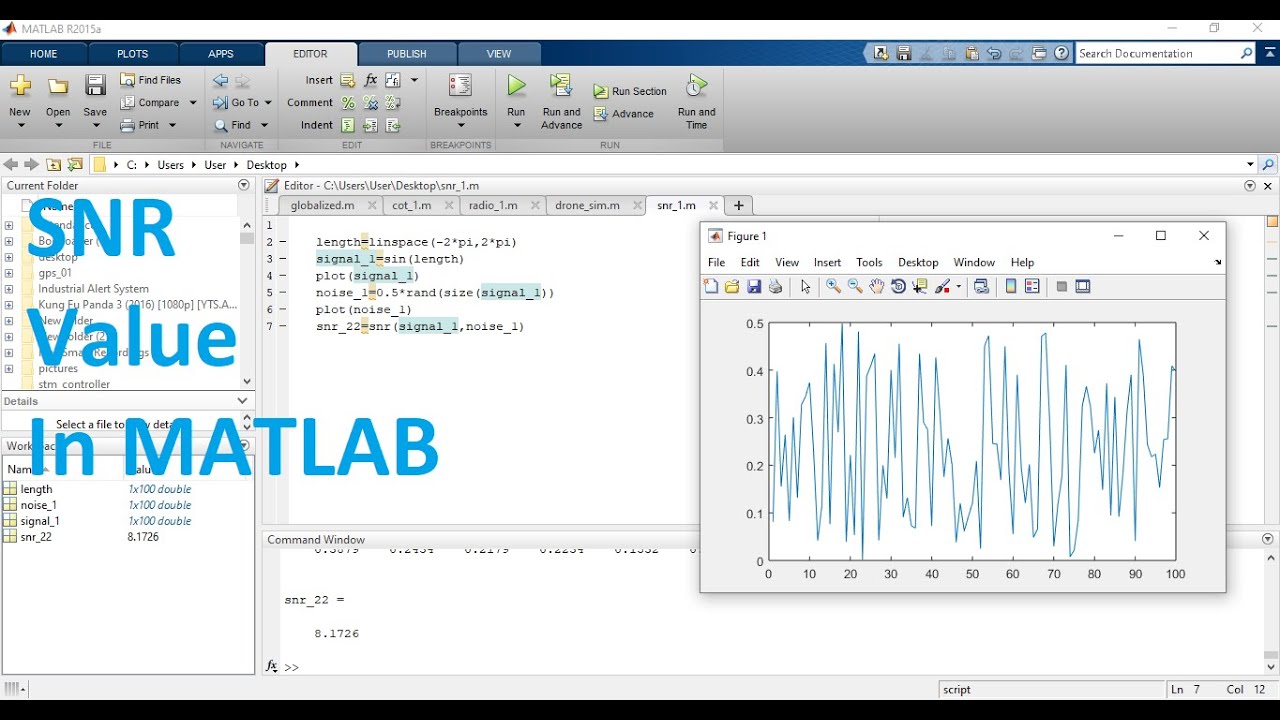Close the cot_1.m editor tab
Viewport: 1280px width, 720px height.
[449, 205]
